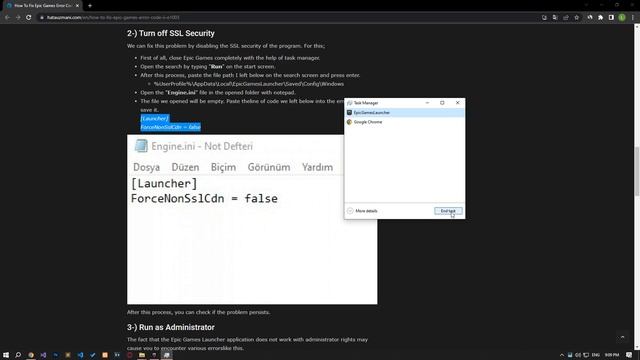Maximize the Task Manager window
Screen dimensions: 640x360
[x=442, y=103]
